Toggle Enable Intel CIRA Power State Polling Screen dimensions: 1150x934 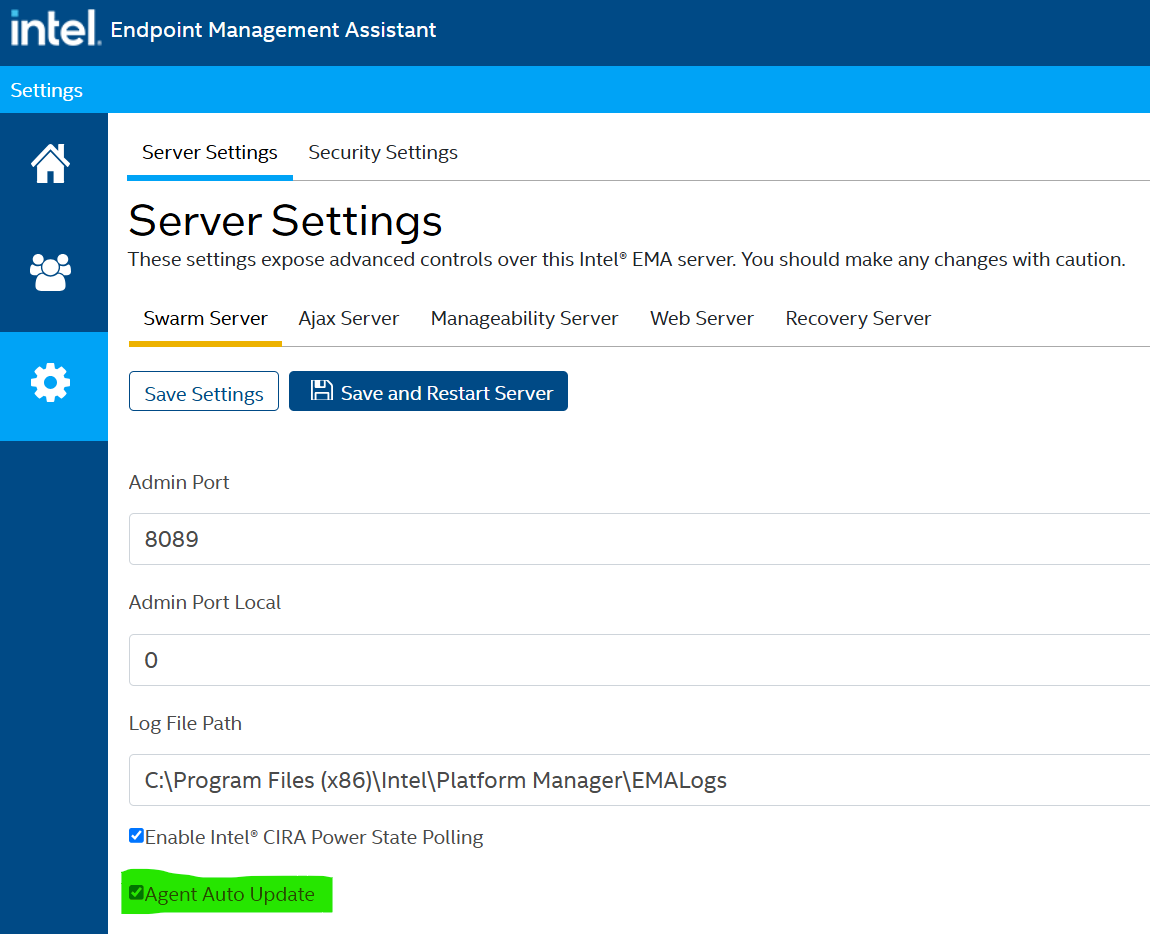coord(136,836)
